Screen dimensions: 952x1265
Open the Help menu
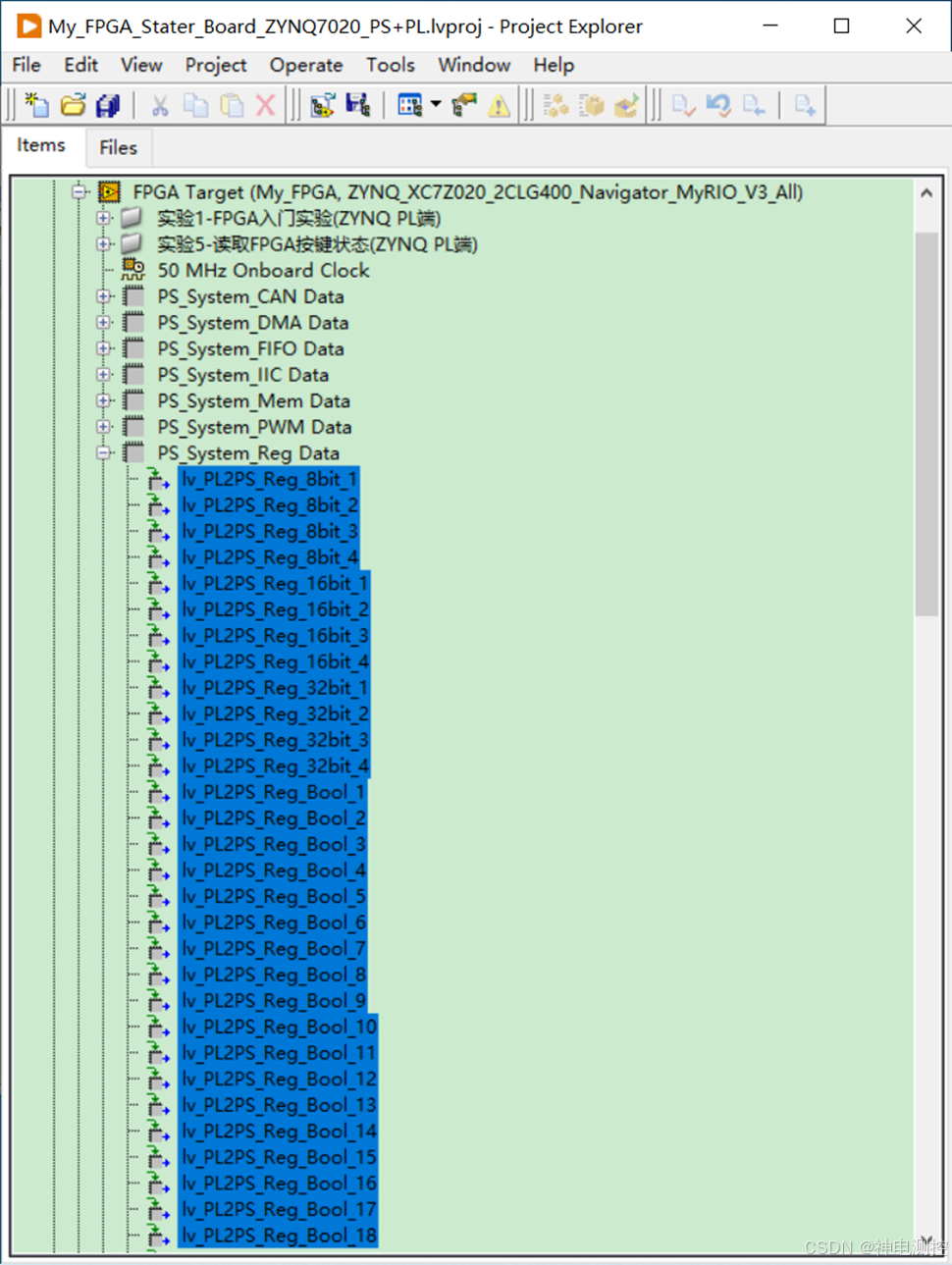(x=554, y=65)
